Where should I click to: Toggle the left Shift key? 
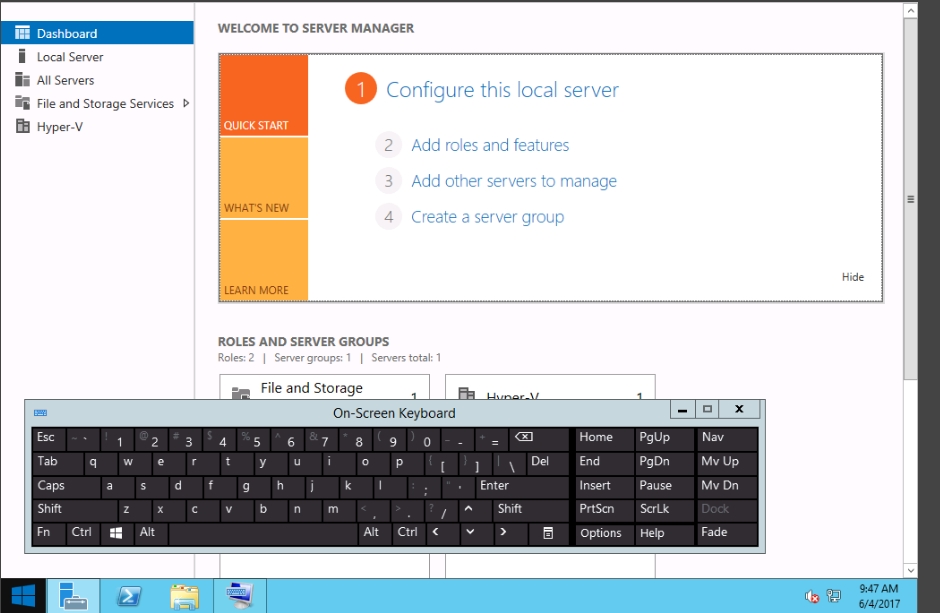[75, 510]
